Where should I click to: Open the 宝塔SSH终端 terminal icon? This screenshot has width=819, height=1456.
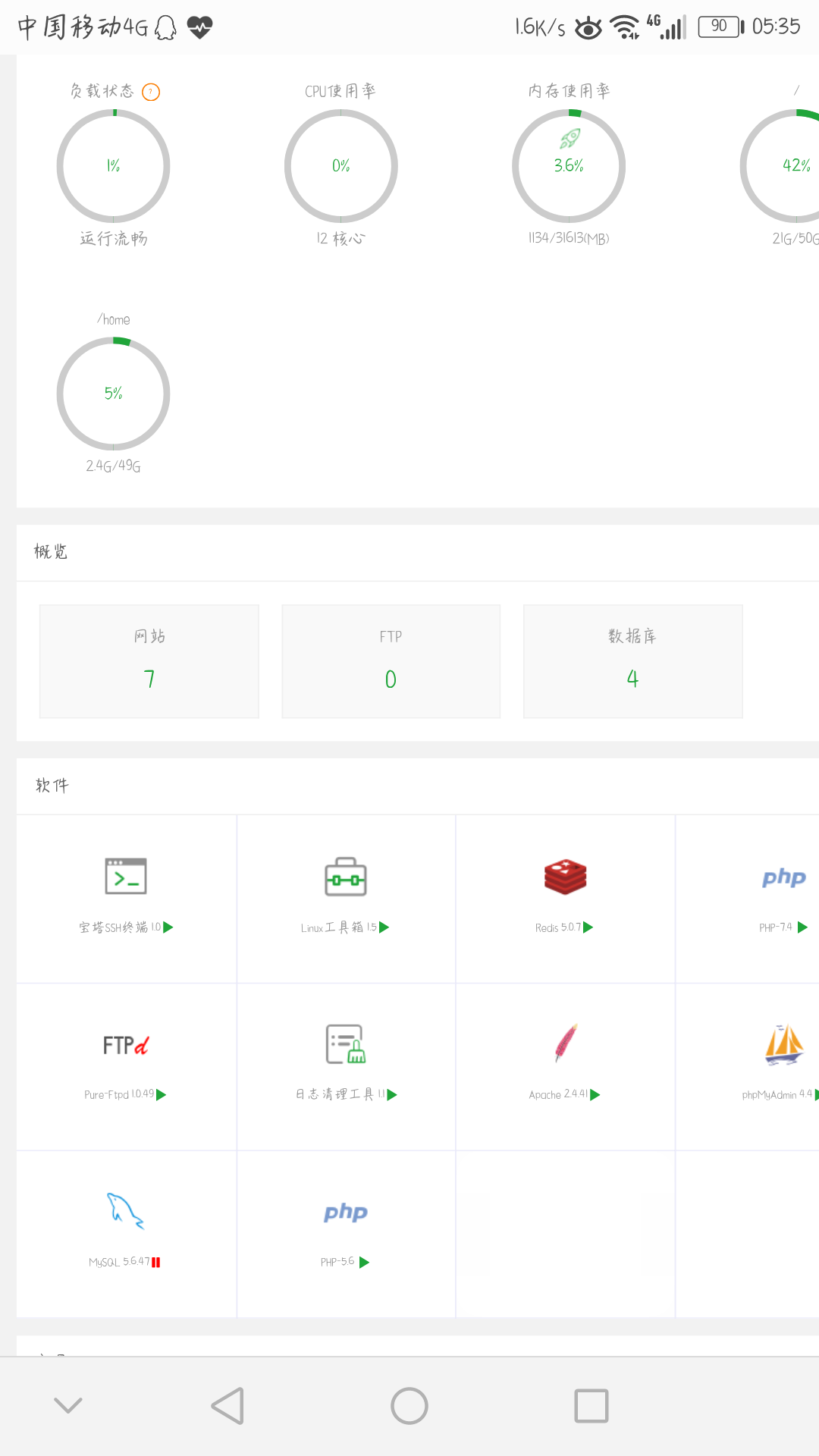click(x=126, y=877)
